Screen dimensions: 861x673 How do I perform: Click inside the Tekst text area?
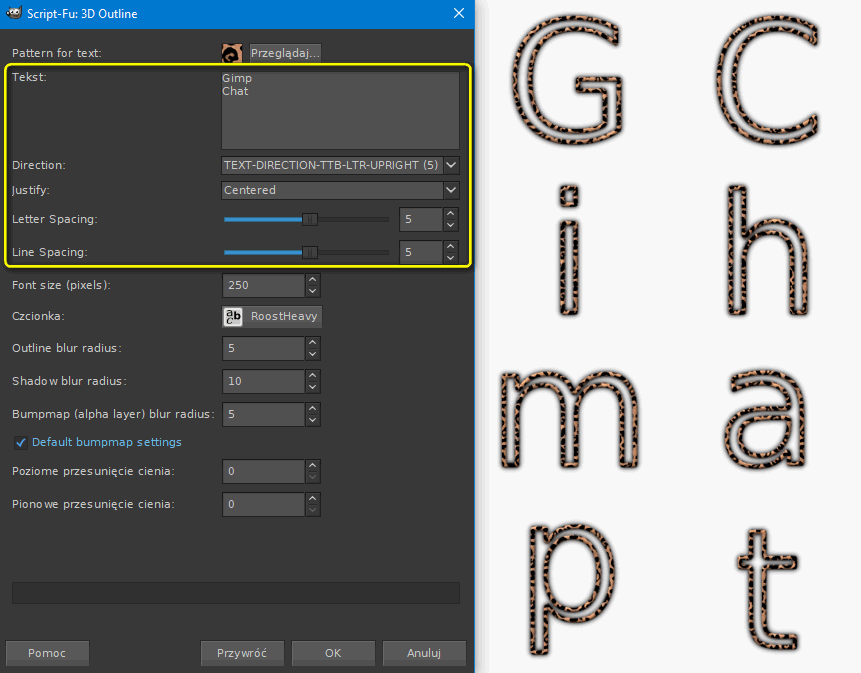(340, 110)
